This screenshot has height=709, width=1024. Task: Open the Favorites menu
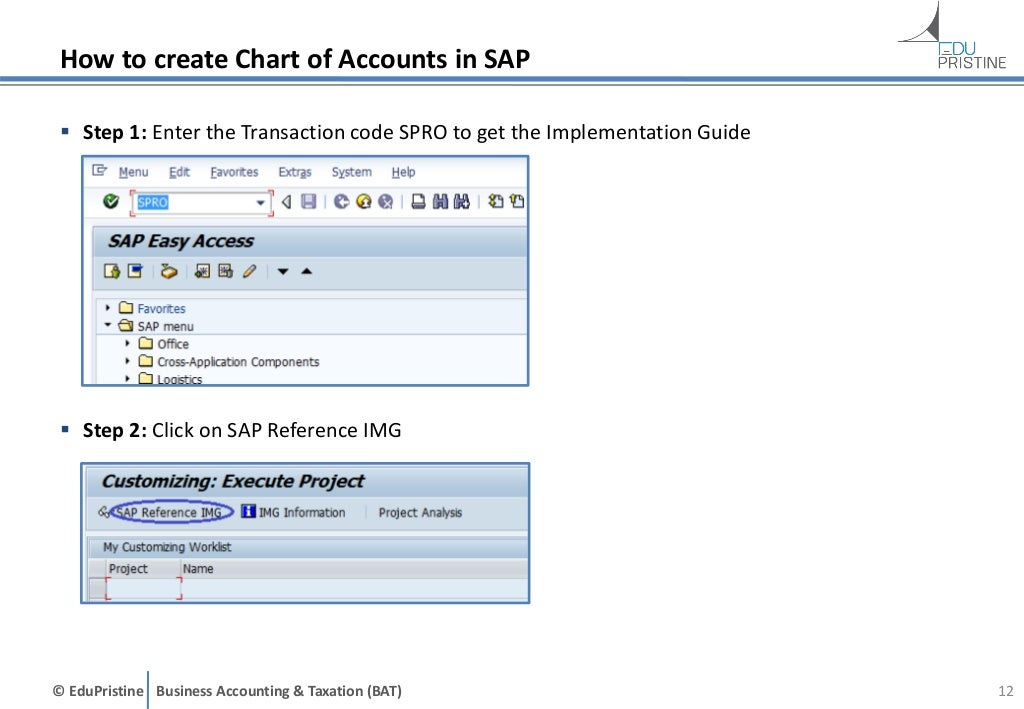point(234,172)
